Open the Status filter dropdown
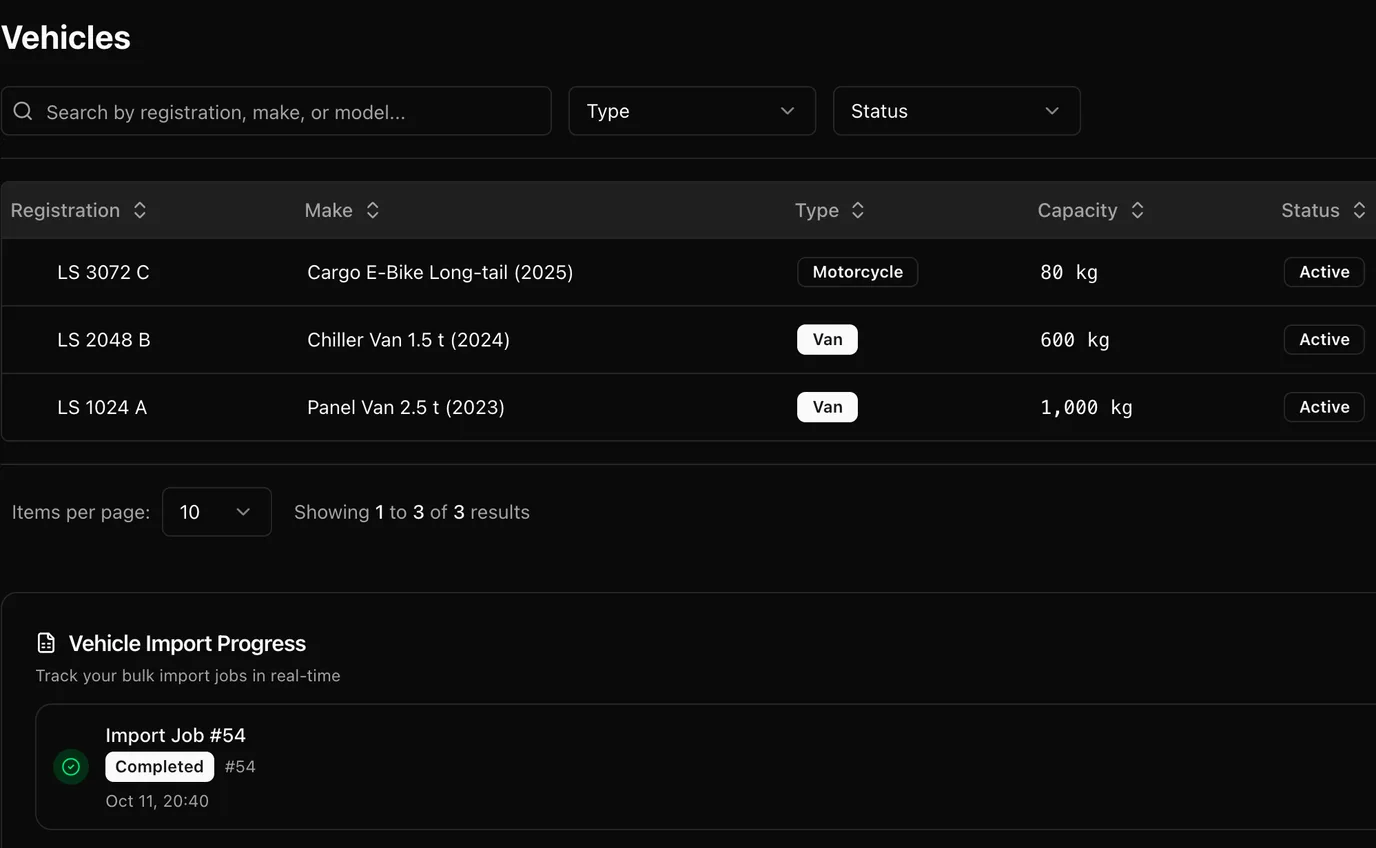This screenshot has width=1376, height=848. 956,111
